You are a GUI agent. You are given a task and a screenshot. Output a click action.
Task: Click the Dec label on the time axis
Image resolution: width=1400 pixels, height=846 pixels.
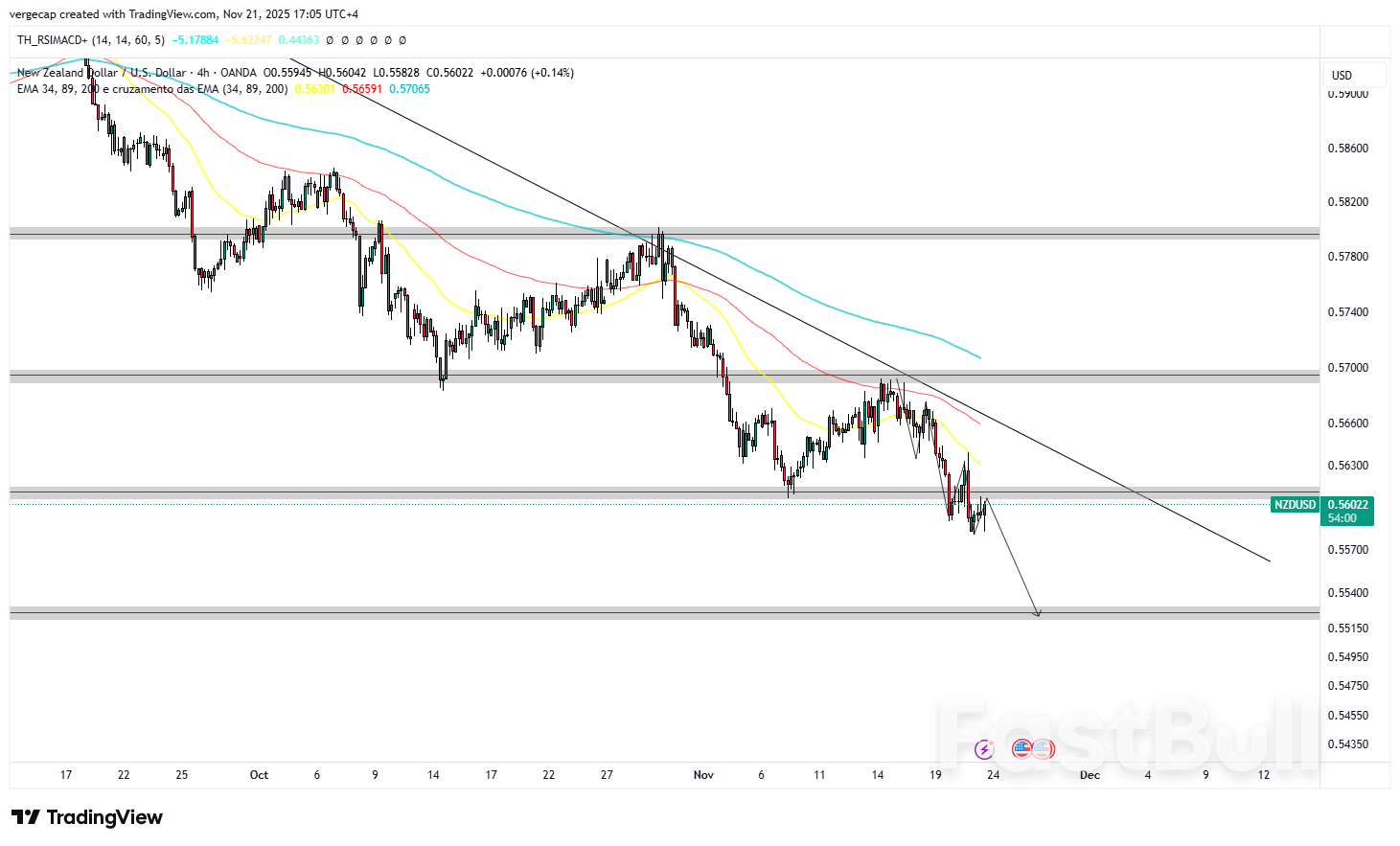point(1090,775)
